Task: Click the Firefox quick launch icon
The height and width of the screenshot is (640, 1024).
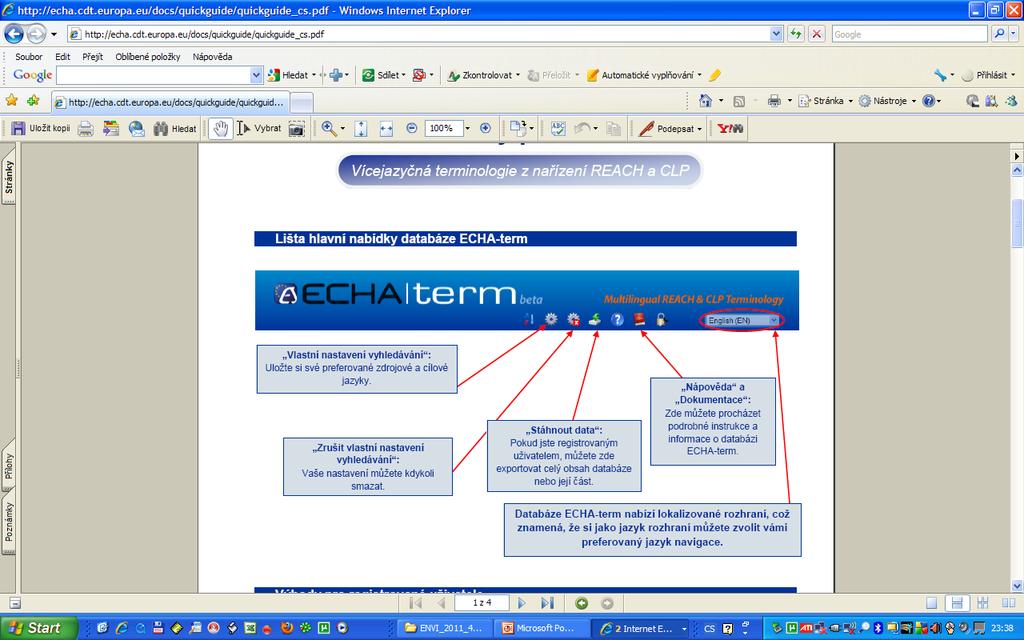Action: pos(286,628)
